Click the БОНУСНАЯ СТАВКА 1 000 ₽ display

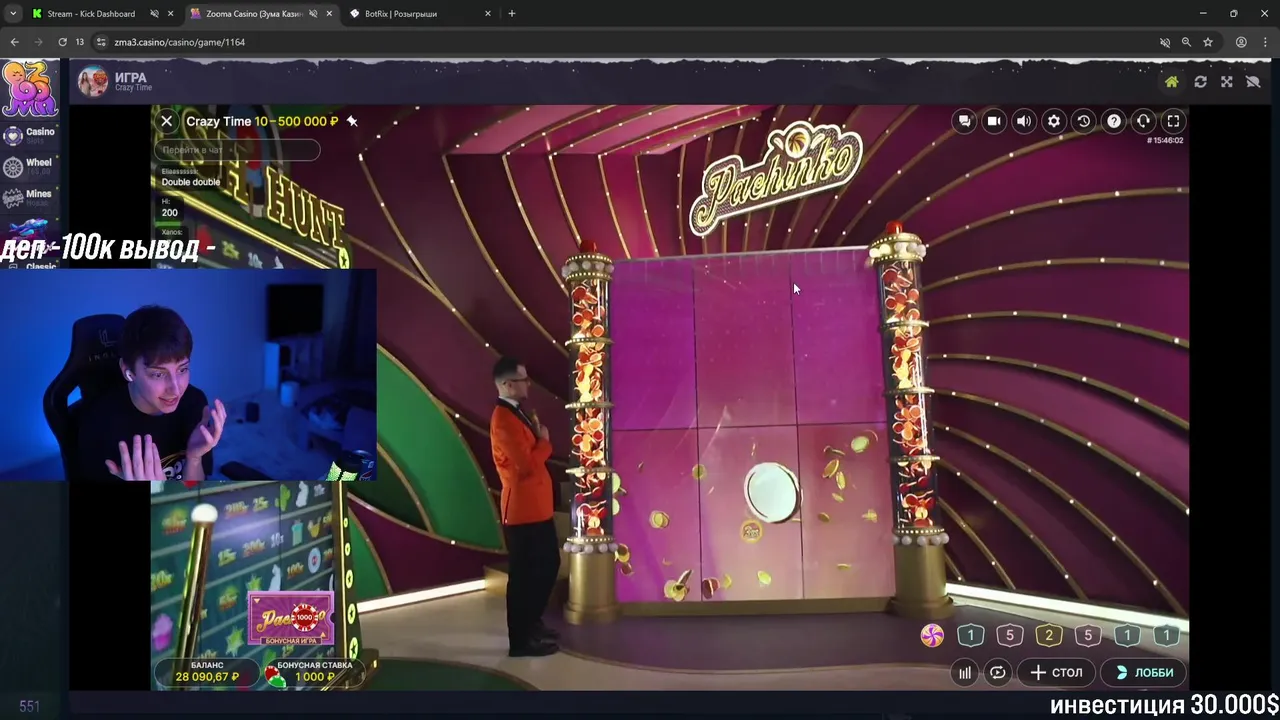coord(314,671)
